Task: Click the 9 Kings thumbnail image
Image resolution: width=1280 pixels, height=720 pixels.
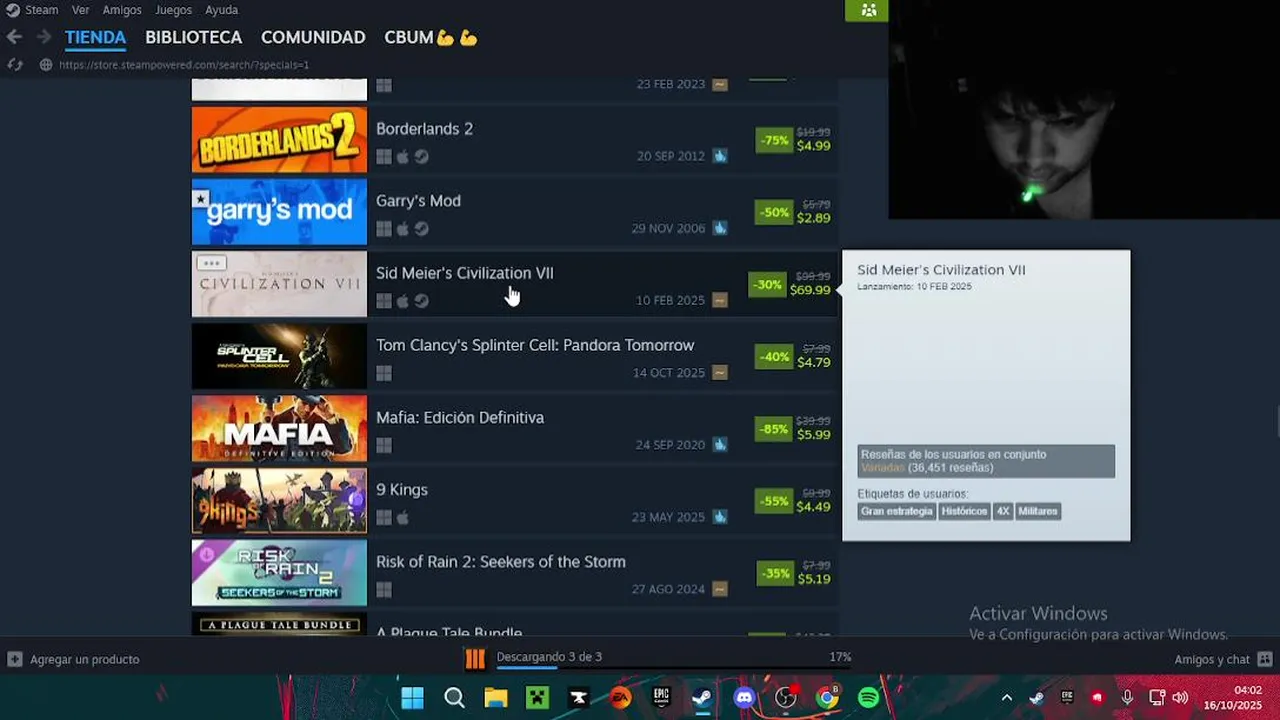Action: coord(279,501)
